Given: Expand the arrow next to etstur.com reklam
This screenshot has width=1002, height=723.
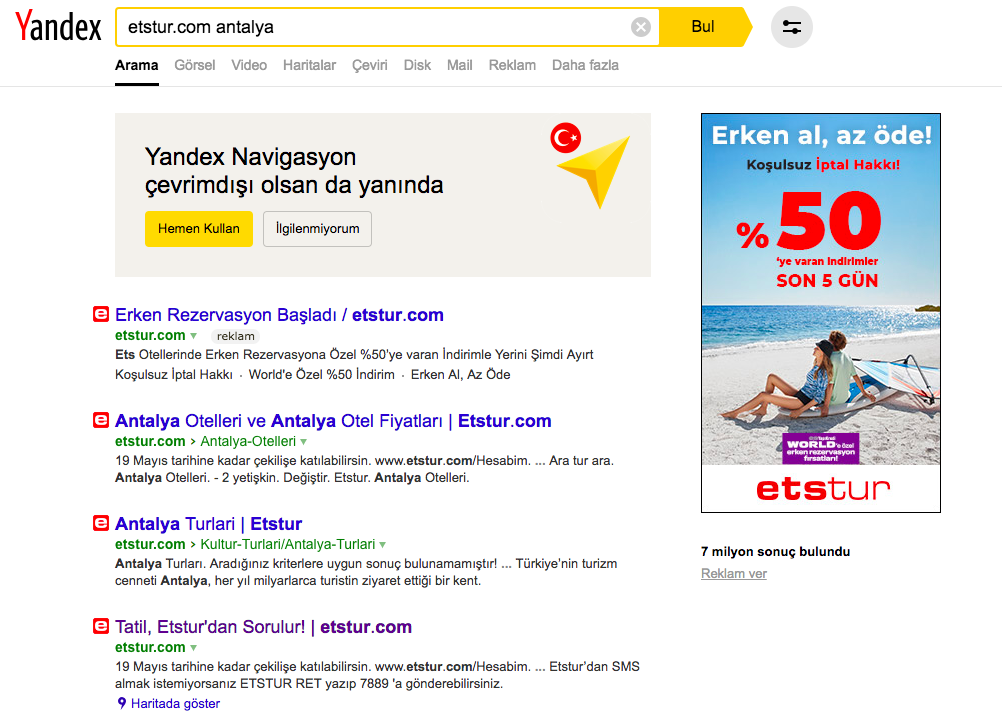Looking at the screenshot, I should pos(194,336).
